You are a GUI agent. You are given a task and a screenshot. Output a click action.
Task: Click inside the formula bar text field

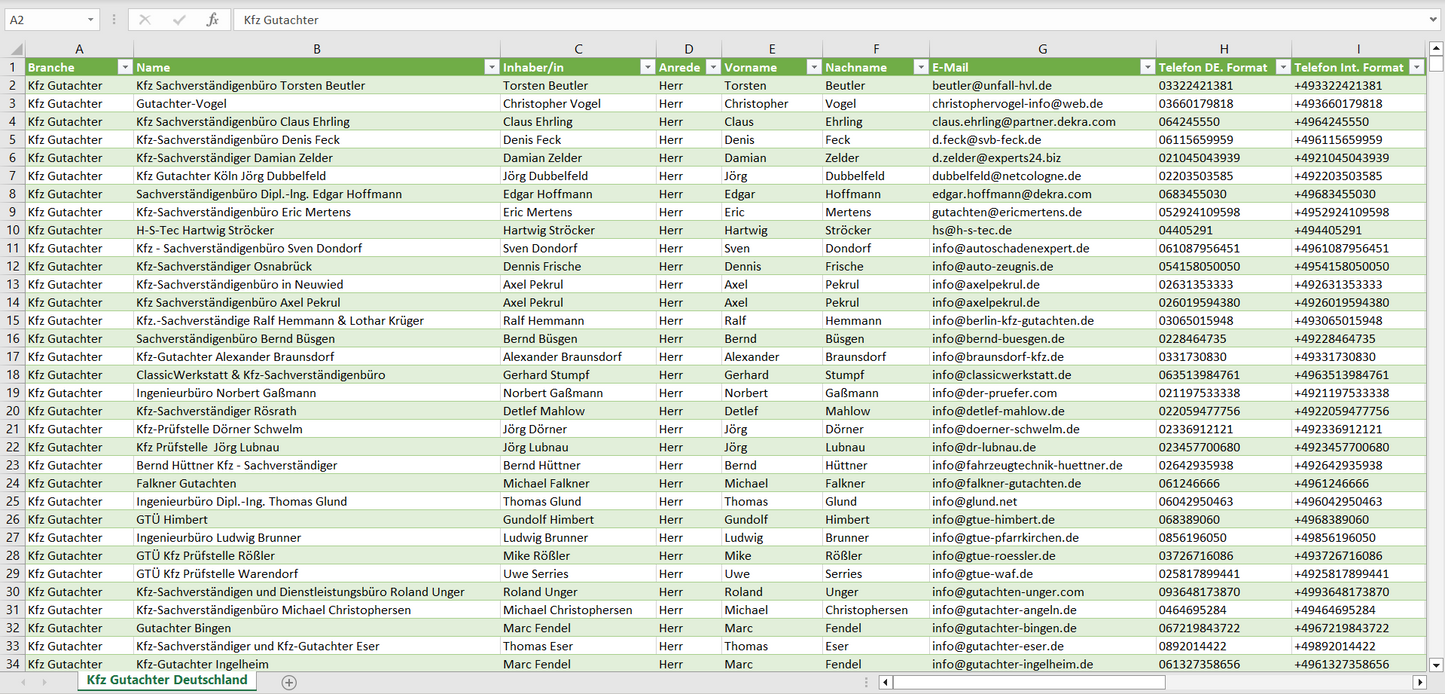pos(800,20)
